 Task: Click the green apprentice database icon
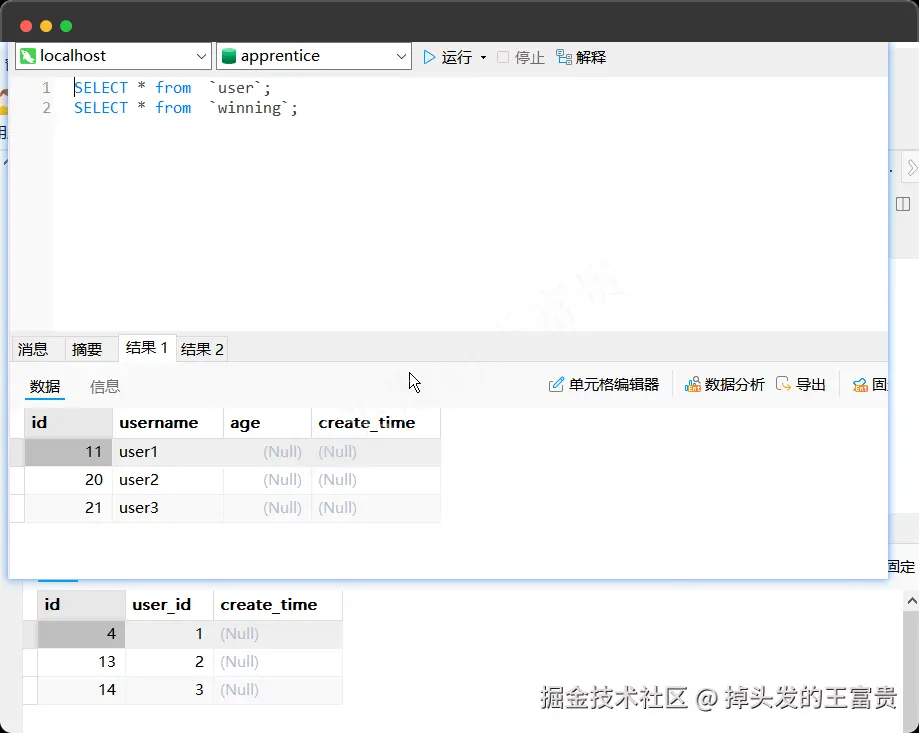pos(229,56)
